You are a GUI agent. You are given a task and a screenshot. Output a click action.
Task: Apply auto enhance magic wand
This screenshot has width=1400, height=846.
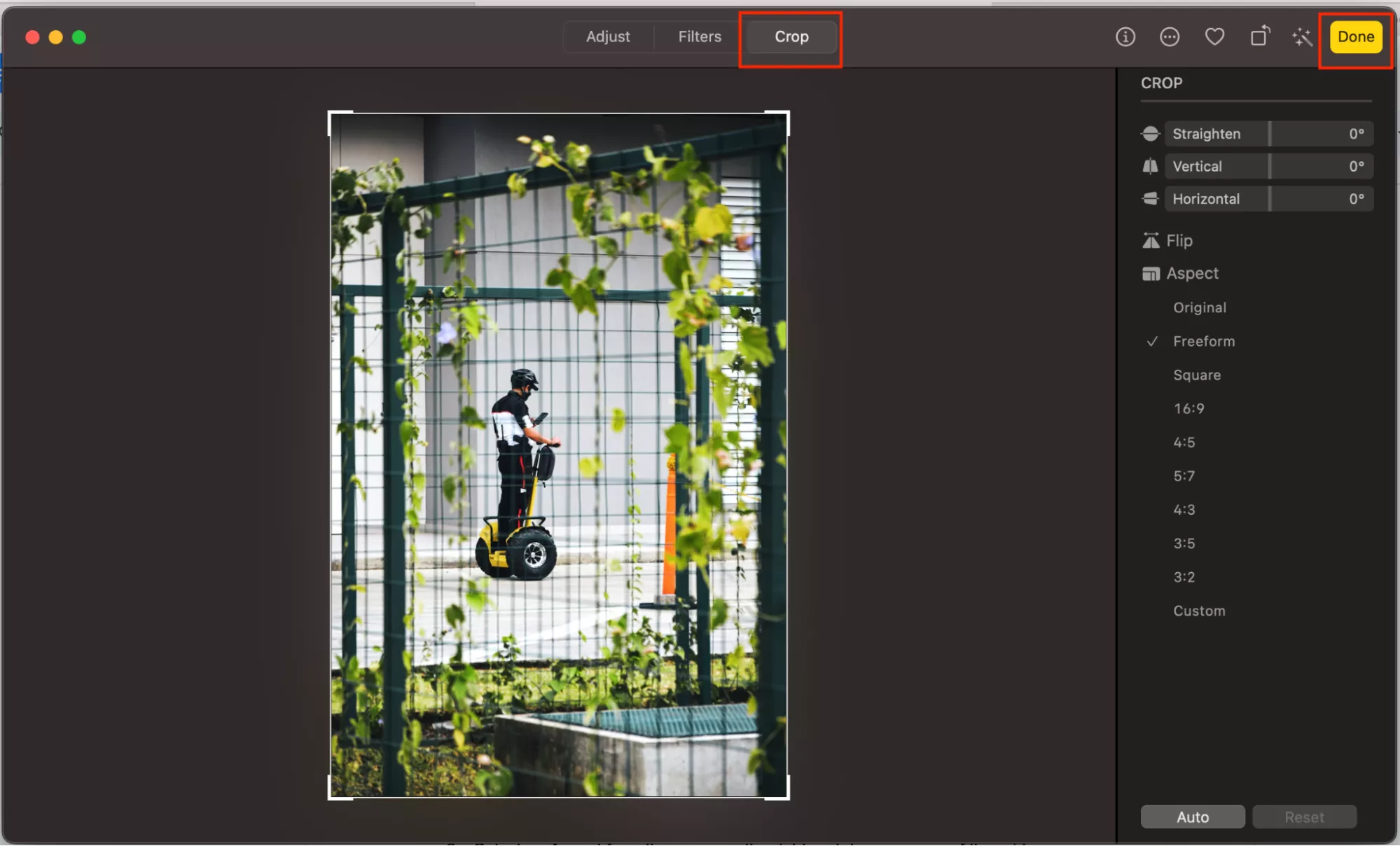pos(1302,36)
